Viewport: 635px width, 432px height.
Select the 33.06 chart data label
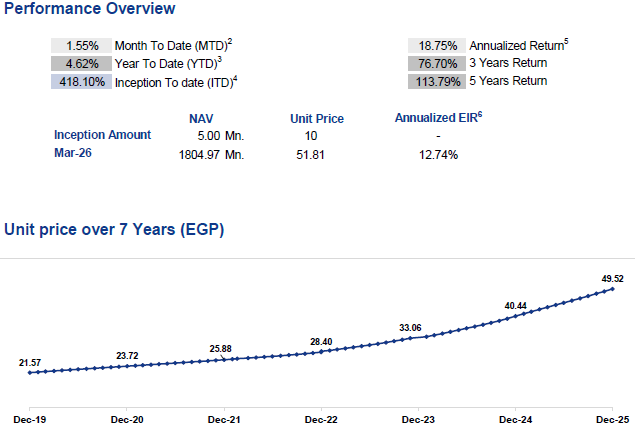point(410,328)
